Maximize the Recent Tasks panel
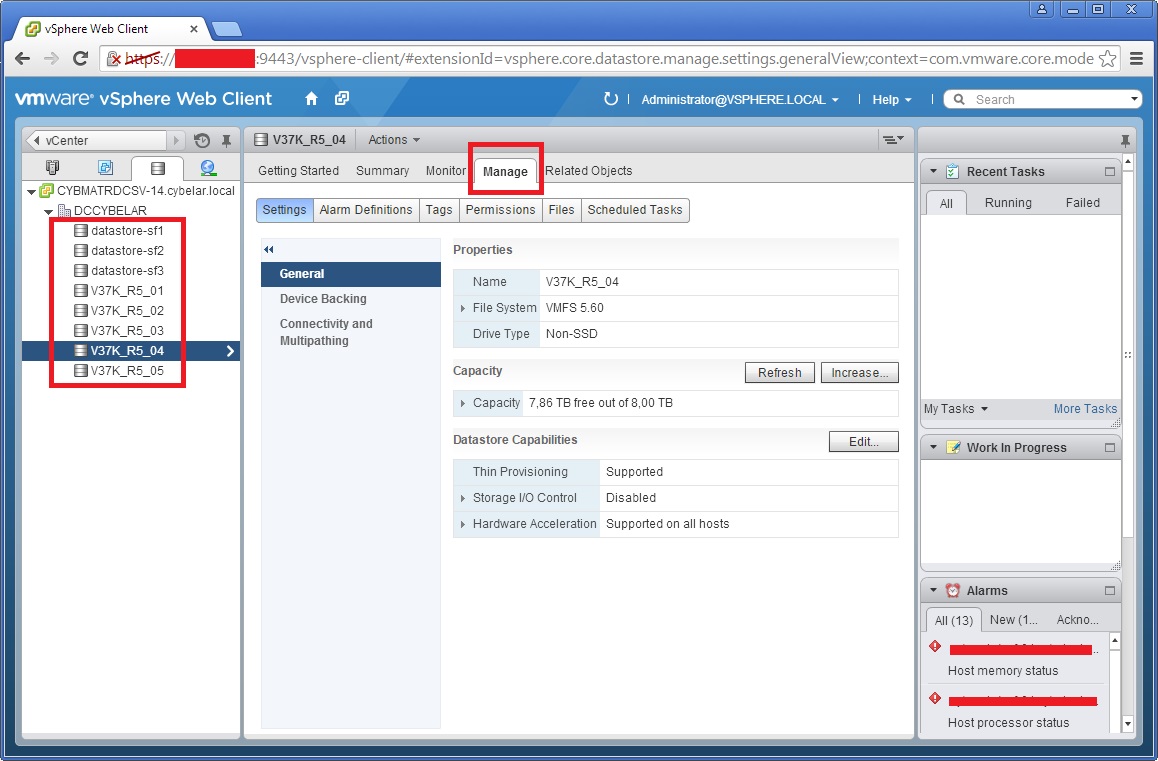1158x761 pixels. click(x=1109, y=171)
